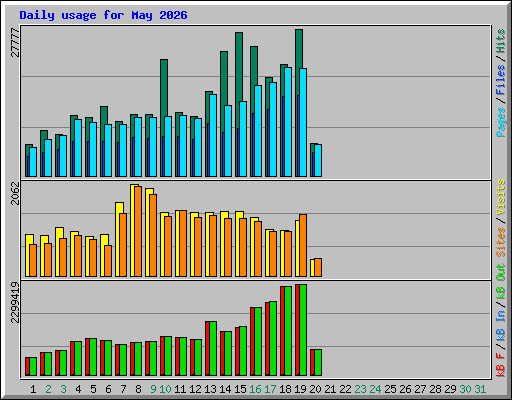Click day 24 on the date axis
This screenshot has width=512, height=400.
click(x=375, y=389)
